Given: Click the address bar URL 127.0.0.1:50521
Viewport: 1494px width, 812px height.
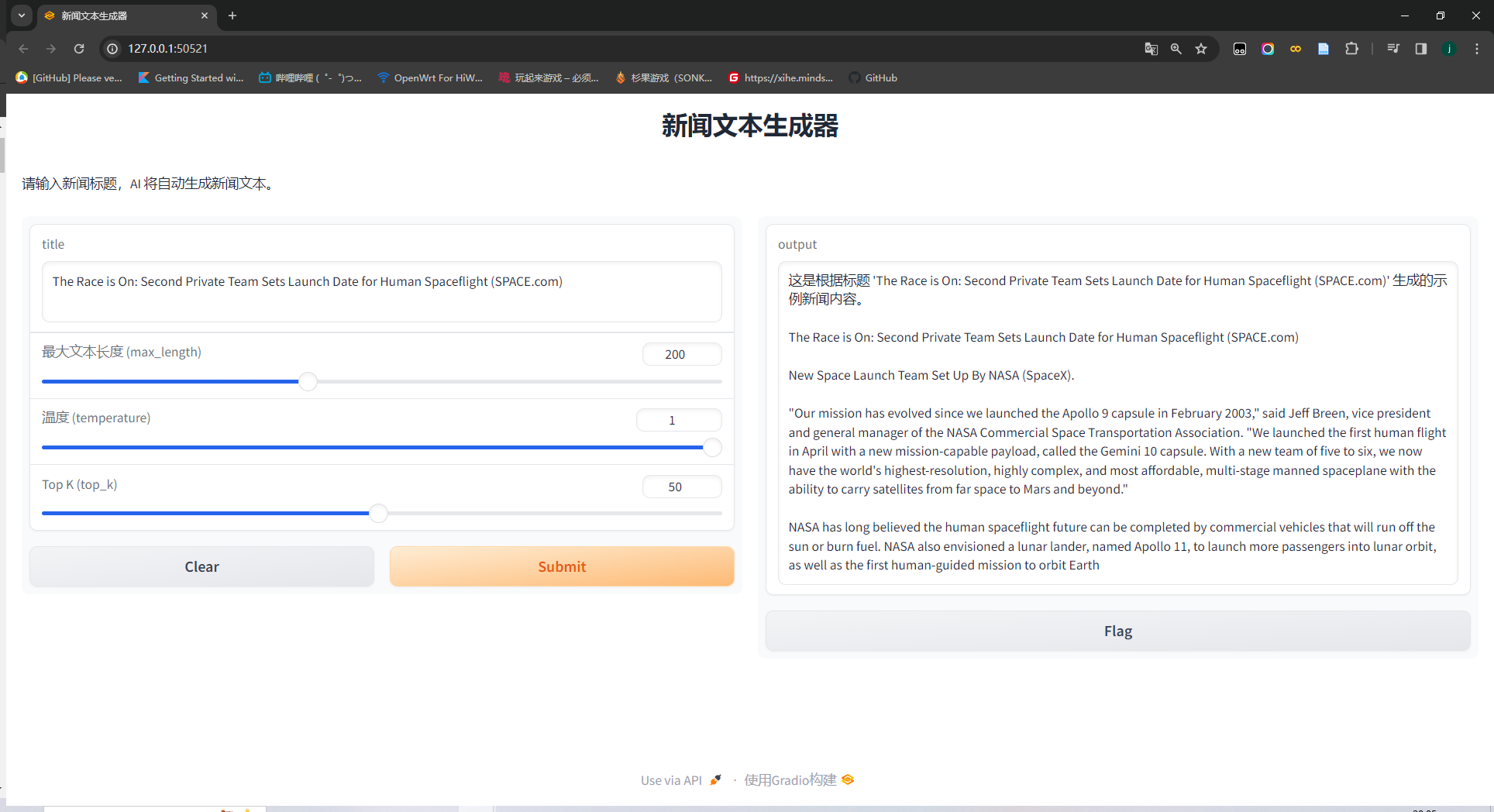Looking at the screenshot, I should coord(167,49).
